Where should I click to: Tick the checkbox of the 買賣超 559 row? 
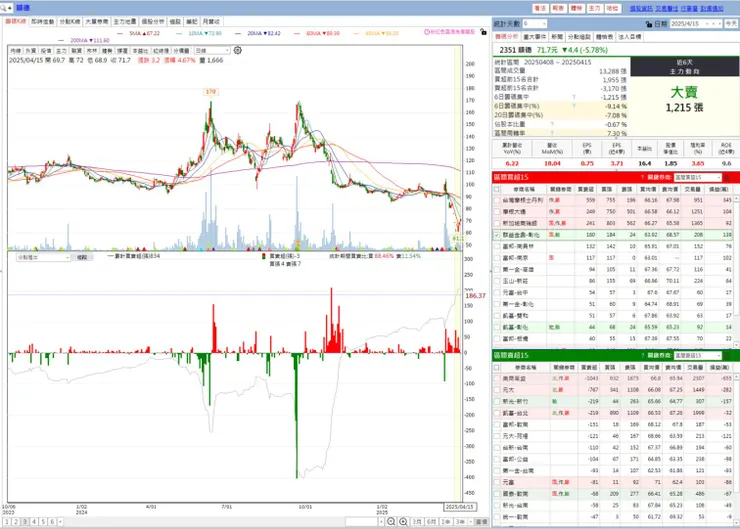click(x=496, y=200)
